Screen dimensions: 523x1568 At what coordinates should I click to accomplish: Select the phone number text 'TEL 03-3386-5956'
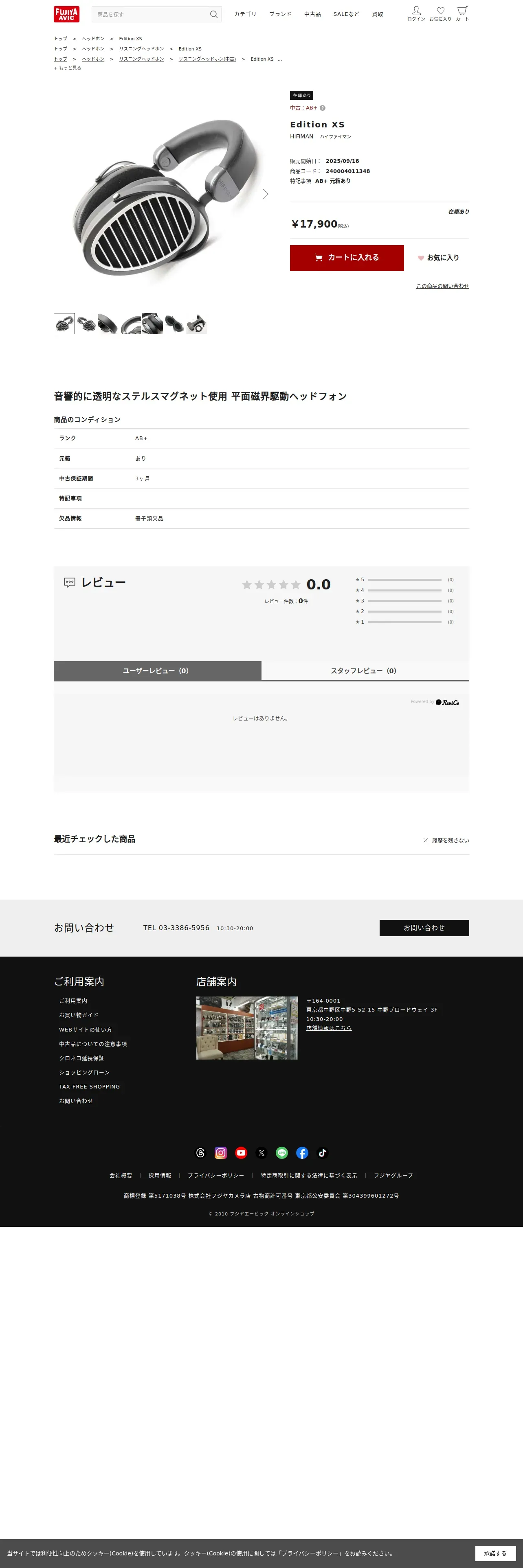tap(176, 928)
